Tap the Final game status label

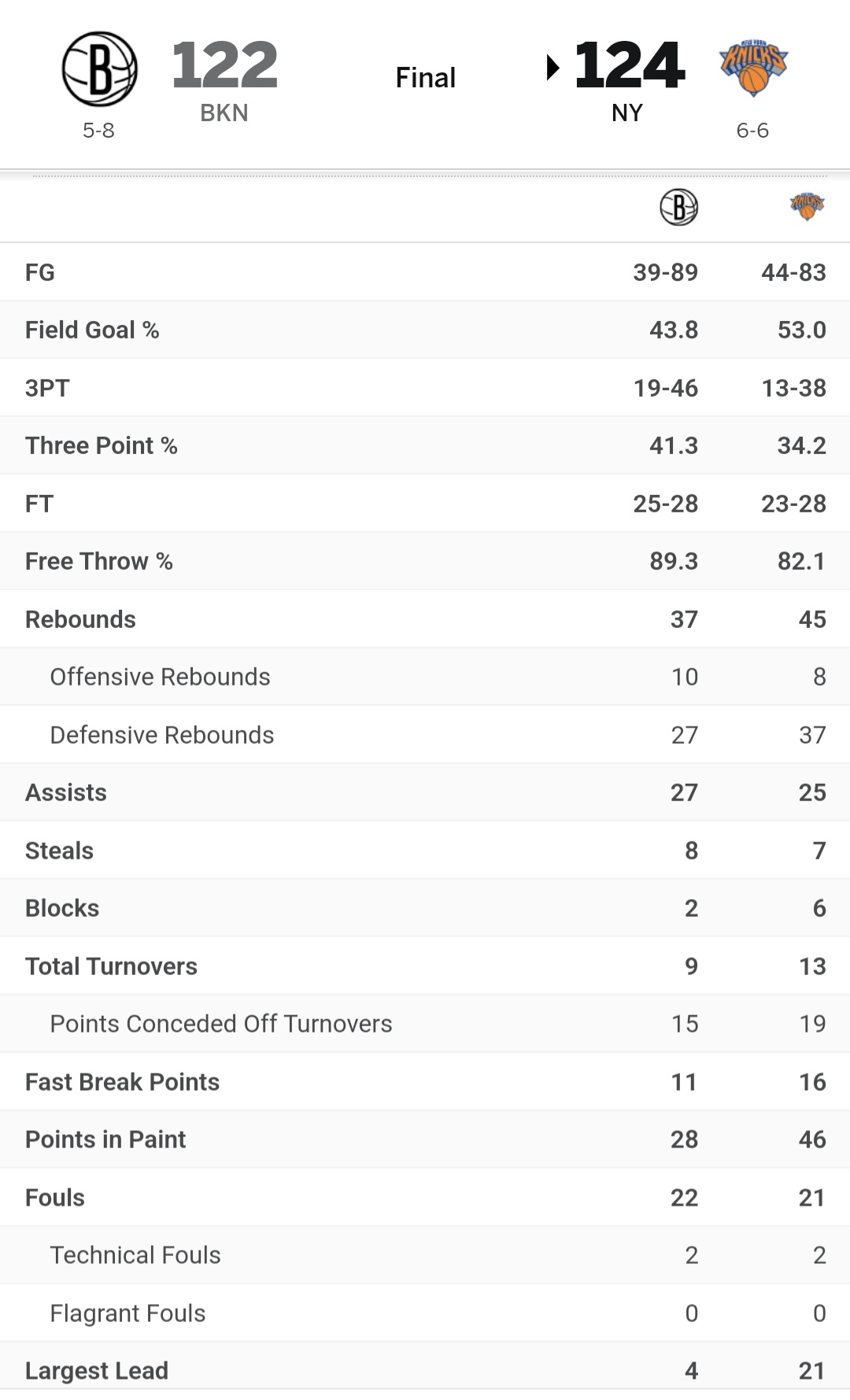tap(426, 78)
